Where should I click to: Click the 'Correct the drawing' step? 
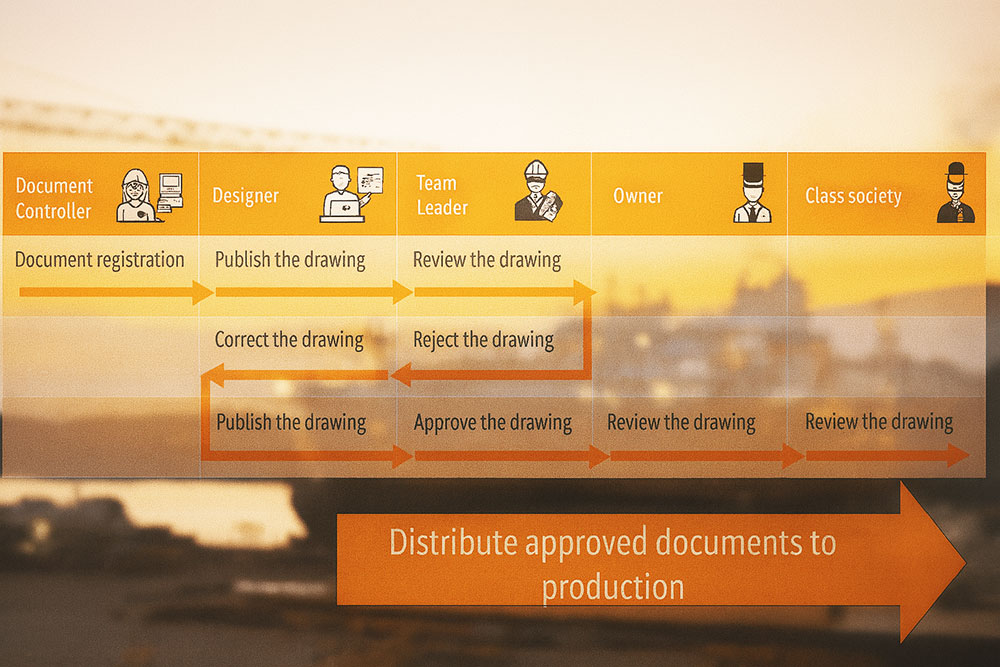(x=289, y=340)
